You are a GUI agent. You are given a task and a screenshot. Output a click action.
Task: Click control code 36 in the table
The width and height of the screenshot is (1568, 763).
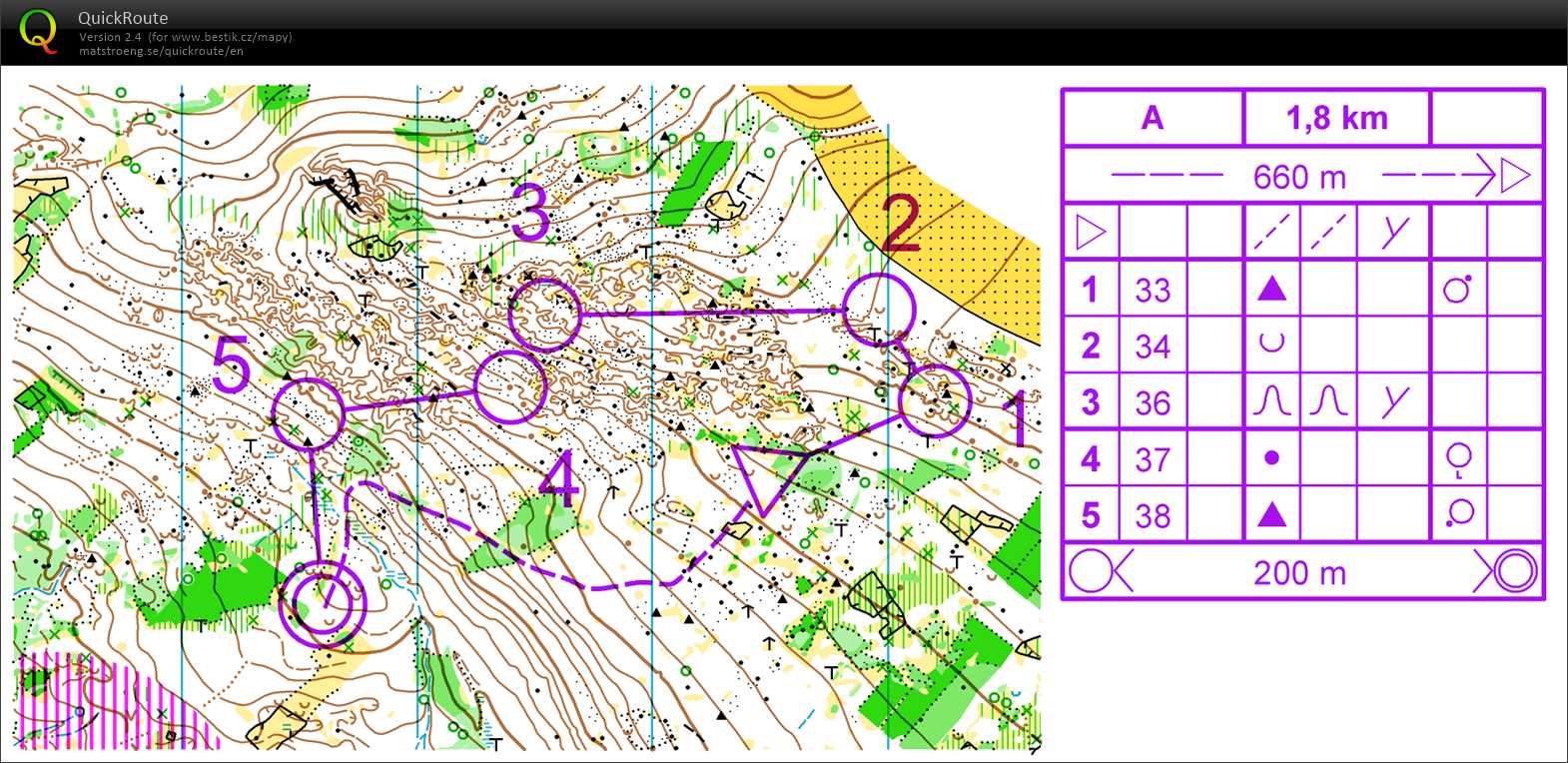1153,402
